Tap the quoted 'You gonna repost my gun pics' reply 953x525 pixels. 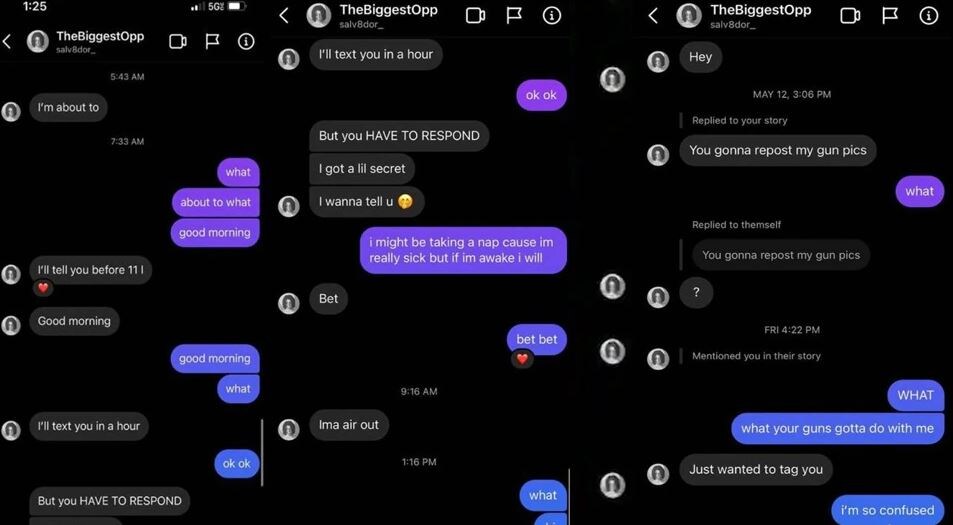pyautogui.click(x=781, y=255)
